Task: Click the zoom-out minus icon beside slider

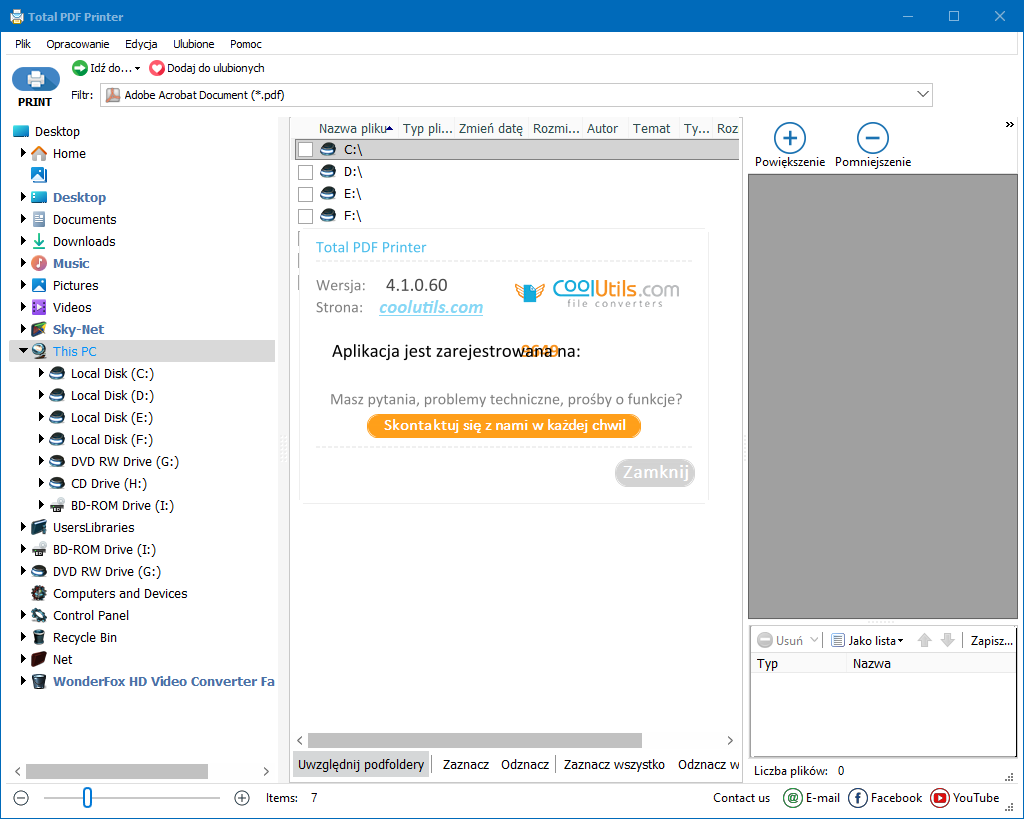Action: pos(21,797)
